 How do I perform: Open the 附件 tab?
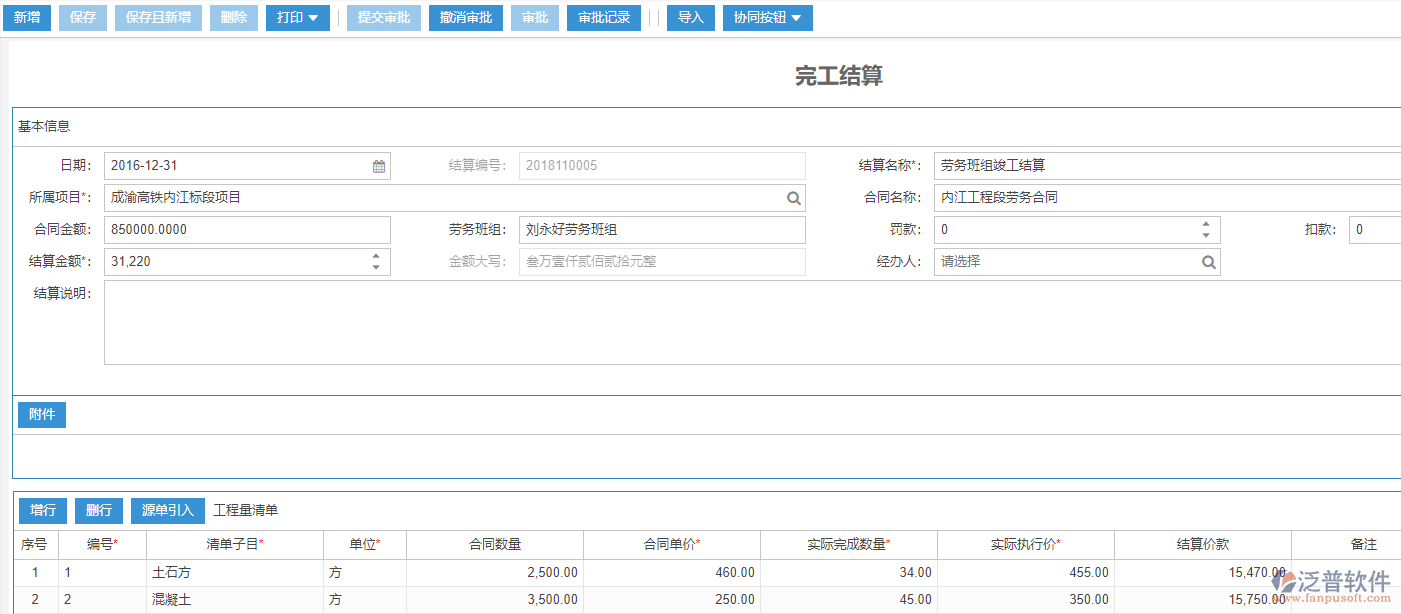point(42,414)
